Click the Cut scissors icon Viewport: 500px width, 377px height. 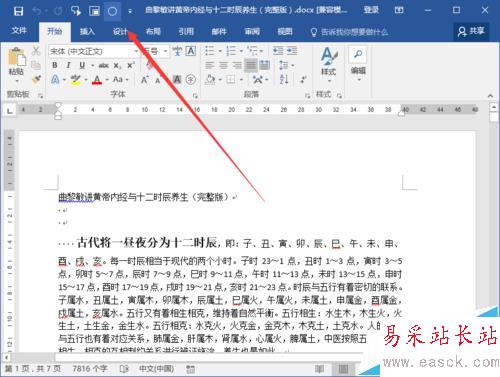click(36, 51)
